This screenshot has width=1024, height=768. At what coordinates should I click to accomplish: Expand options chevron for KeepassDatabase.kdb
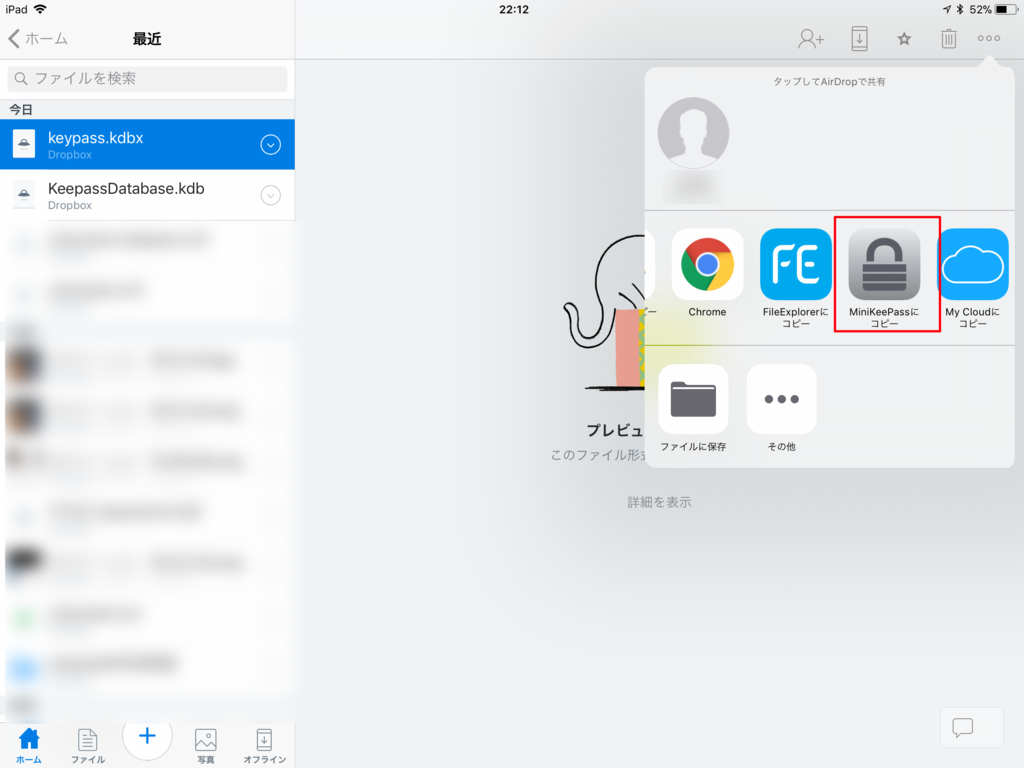[270, 195]
